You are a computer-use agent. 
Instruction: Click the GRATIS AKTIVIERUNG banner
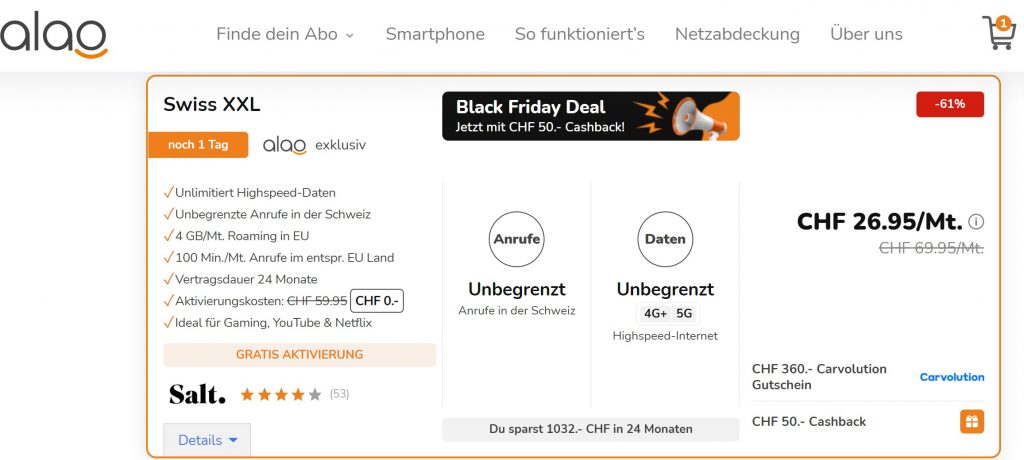(299, 355)
